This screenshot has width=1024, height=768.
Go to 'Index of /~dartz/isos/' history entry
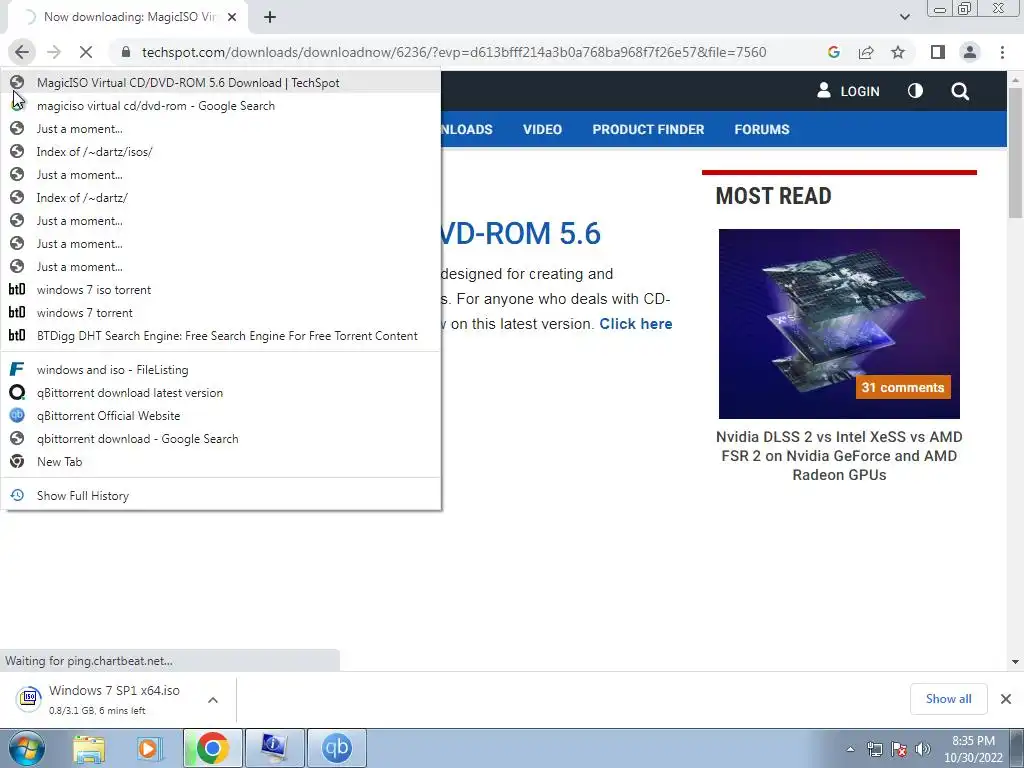point(221,152)
